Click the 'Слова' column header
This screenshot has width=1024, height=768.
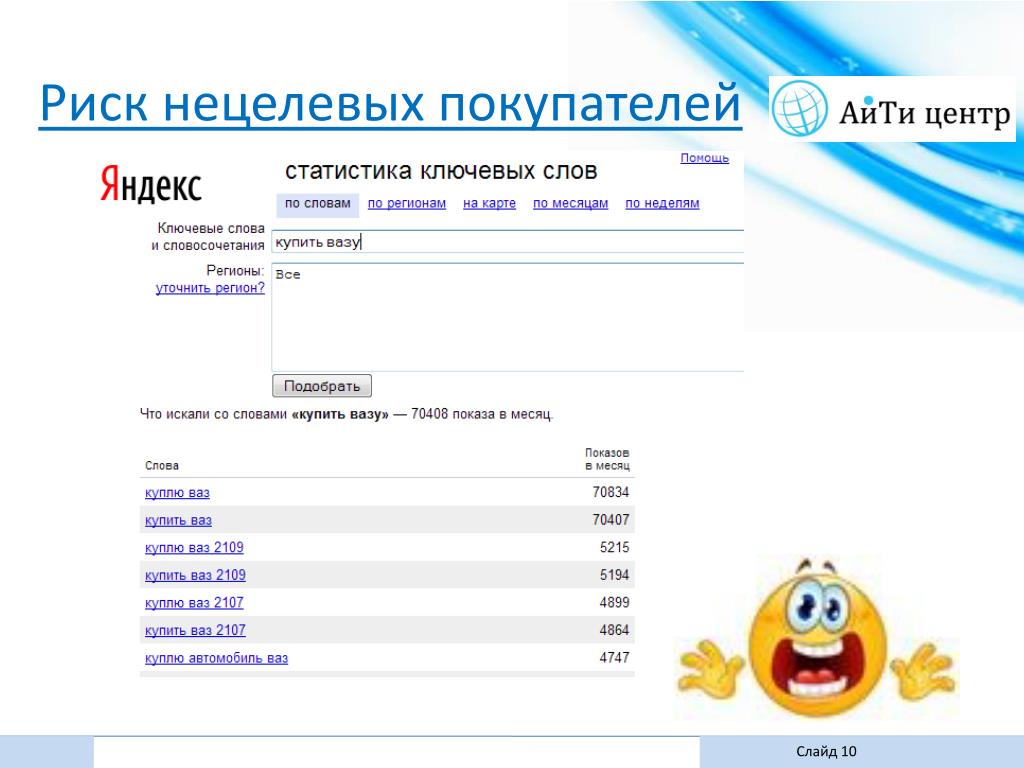tap(162, 466)
